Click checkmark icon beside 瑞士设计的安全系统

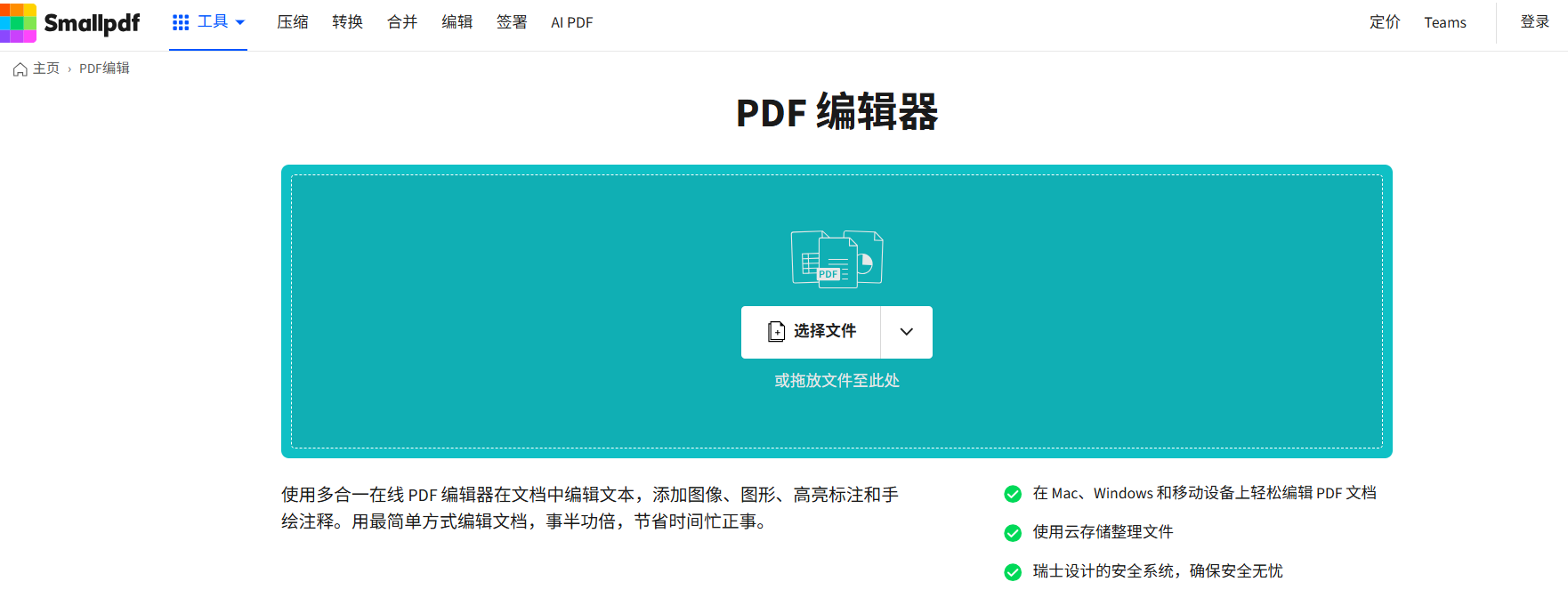[x=1013, y=572]
